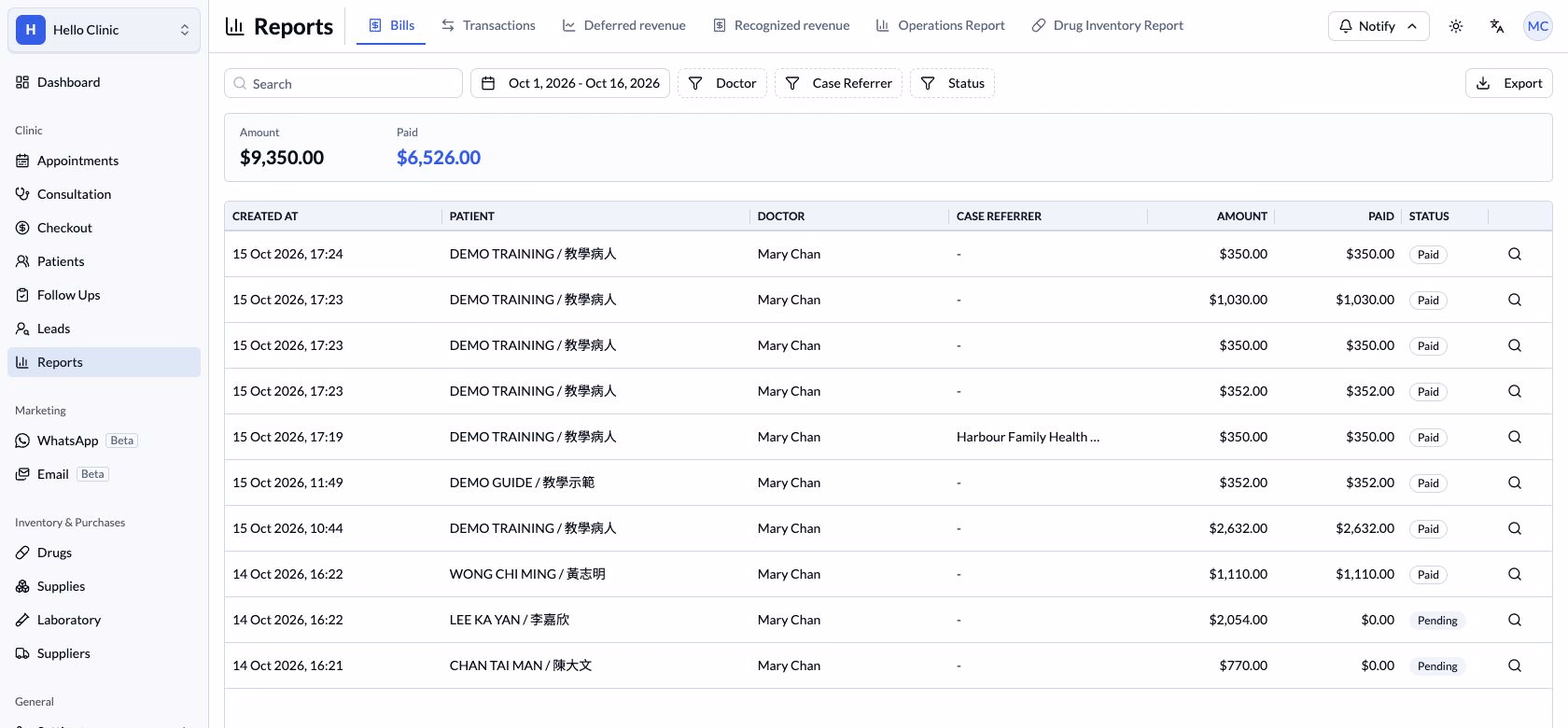Click the Export button
The image size is (1568, 728).
pyautogui.click(x=1509, y=83)
